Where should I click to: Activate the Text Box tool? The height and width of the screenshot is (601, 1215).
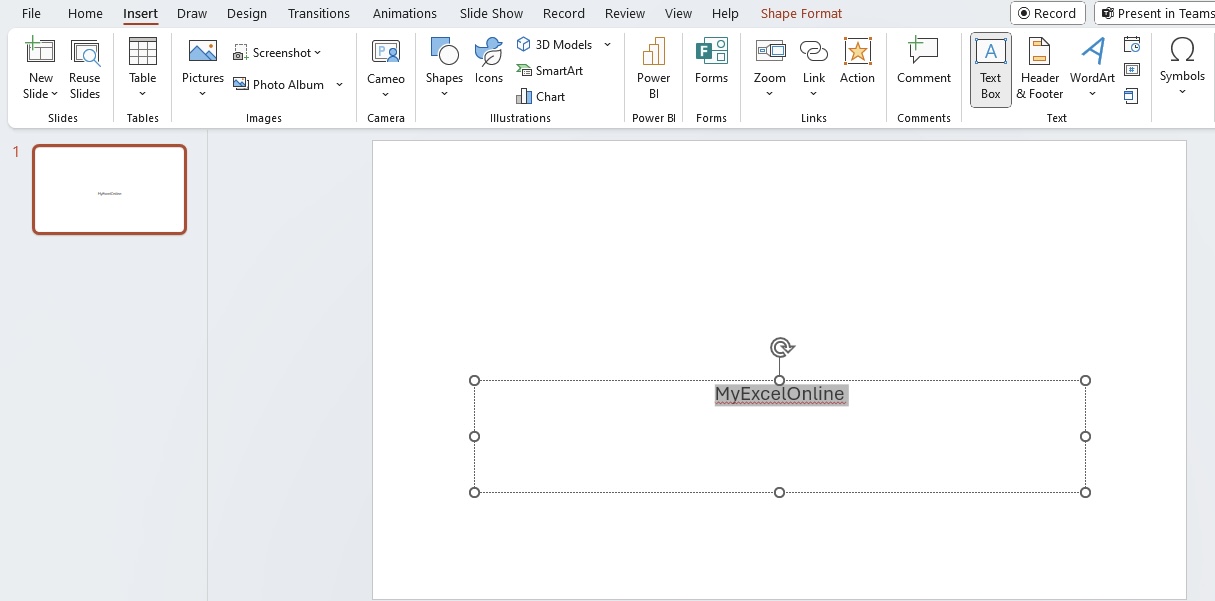click(990, 70)
